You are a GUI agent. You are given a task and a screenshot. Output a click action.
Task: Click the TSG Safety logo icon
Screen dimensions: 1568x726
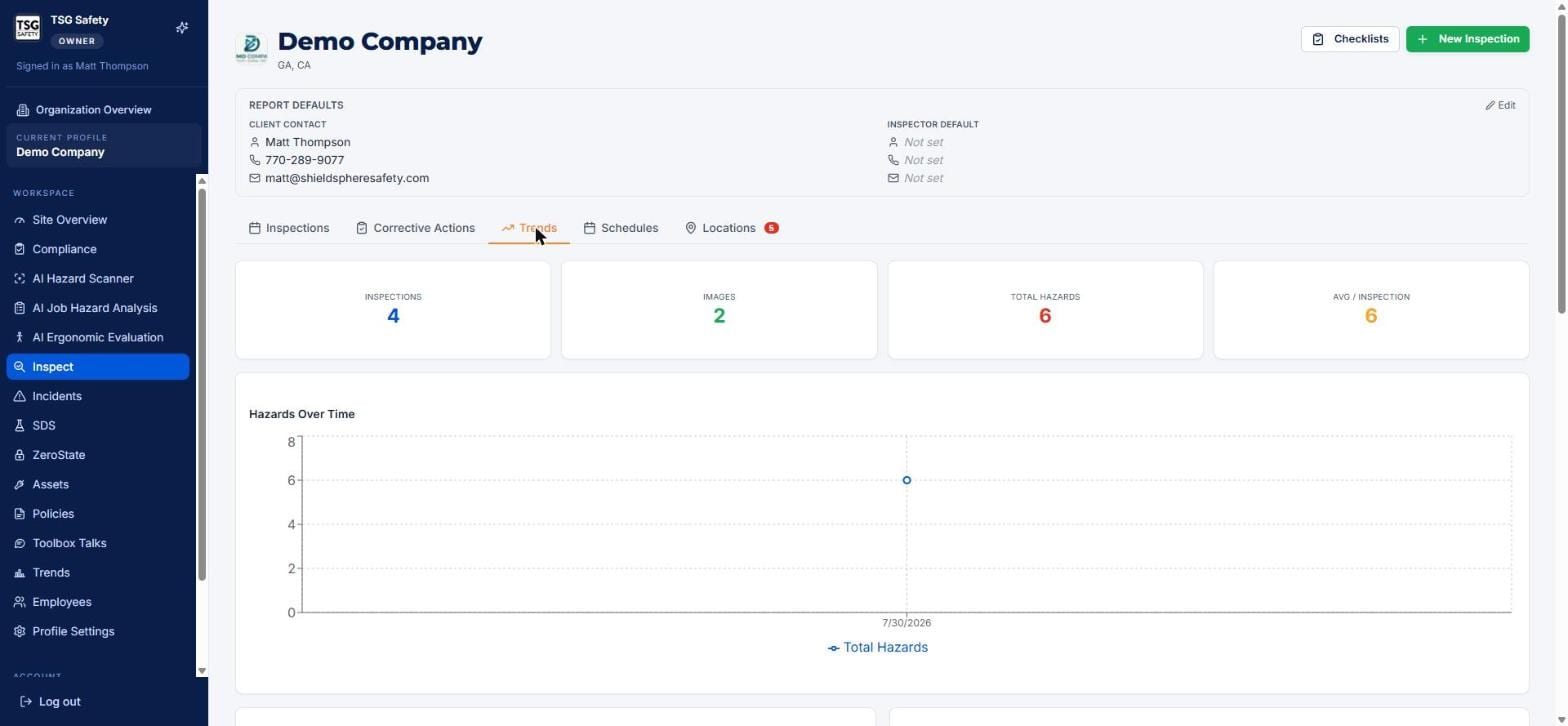click(x=27, y=28)
